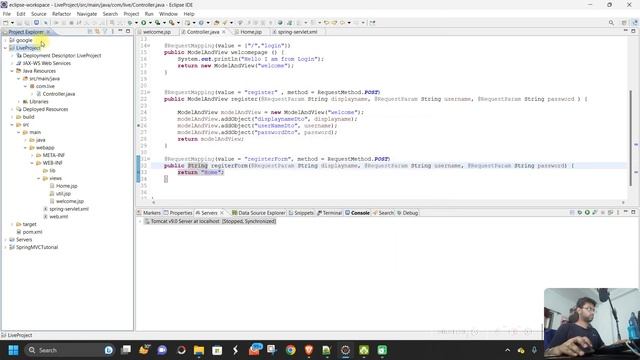Viewport: 640px width, 360px height.
Task: Collapse the Java Resources node
Action: click(12, 71)
